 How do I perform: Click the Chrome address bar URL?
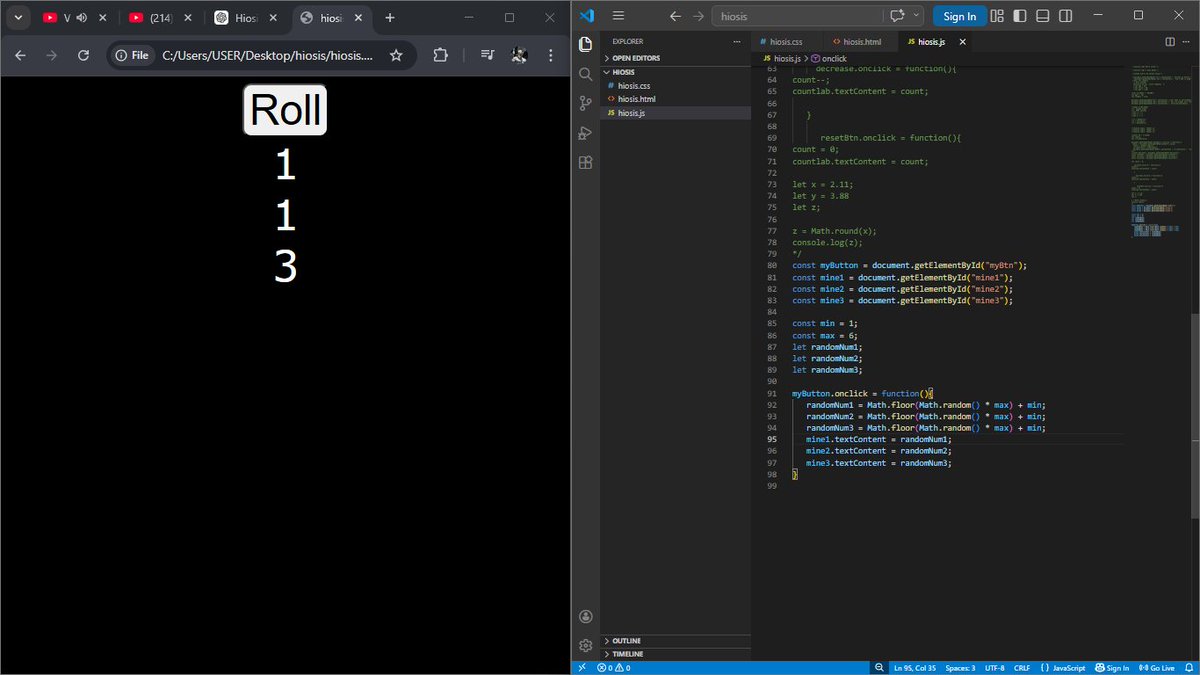tap(268, 56)
